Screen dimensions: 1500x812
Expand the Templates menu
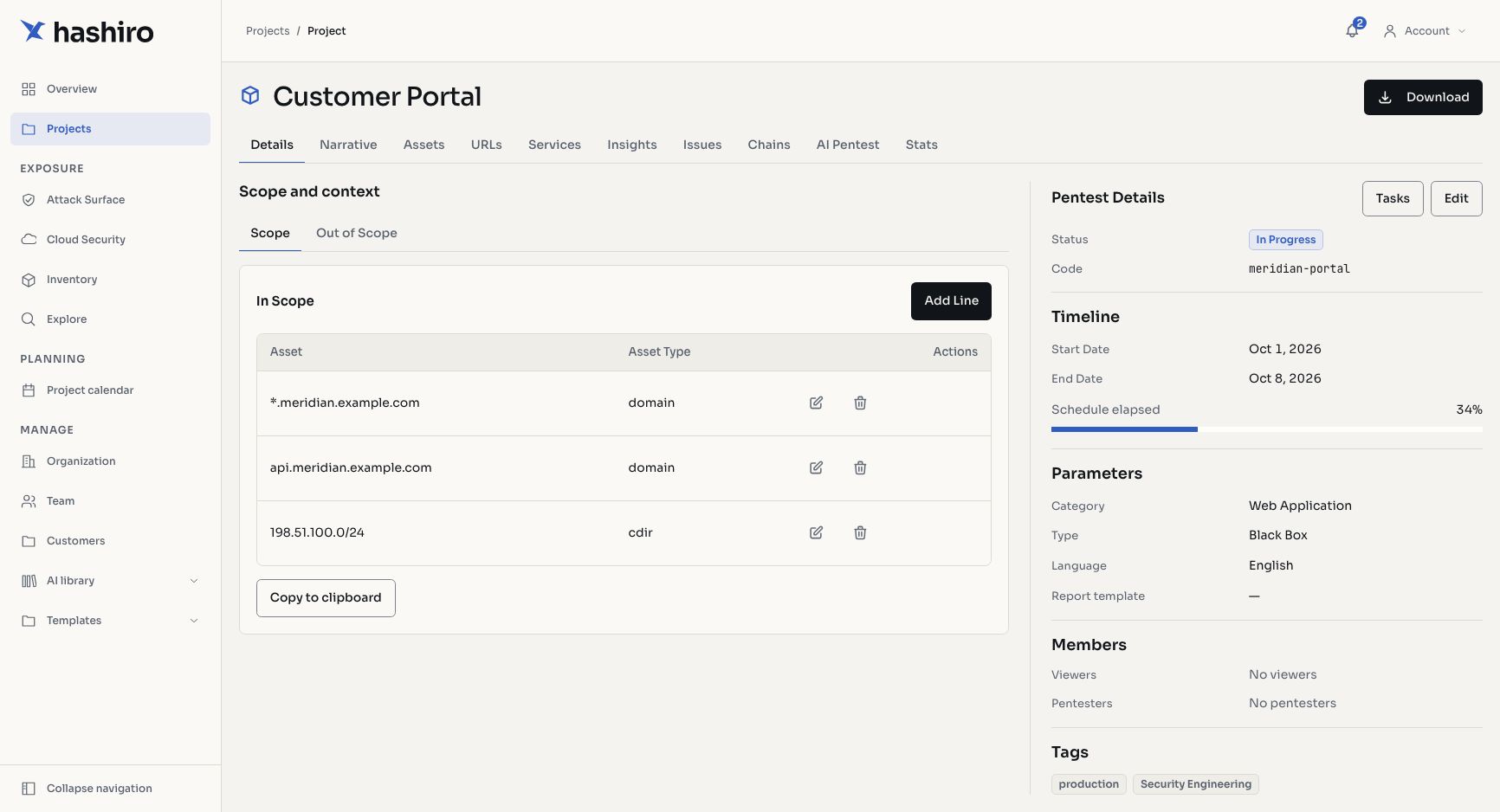coord(110,621)
